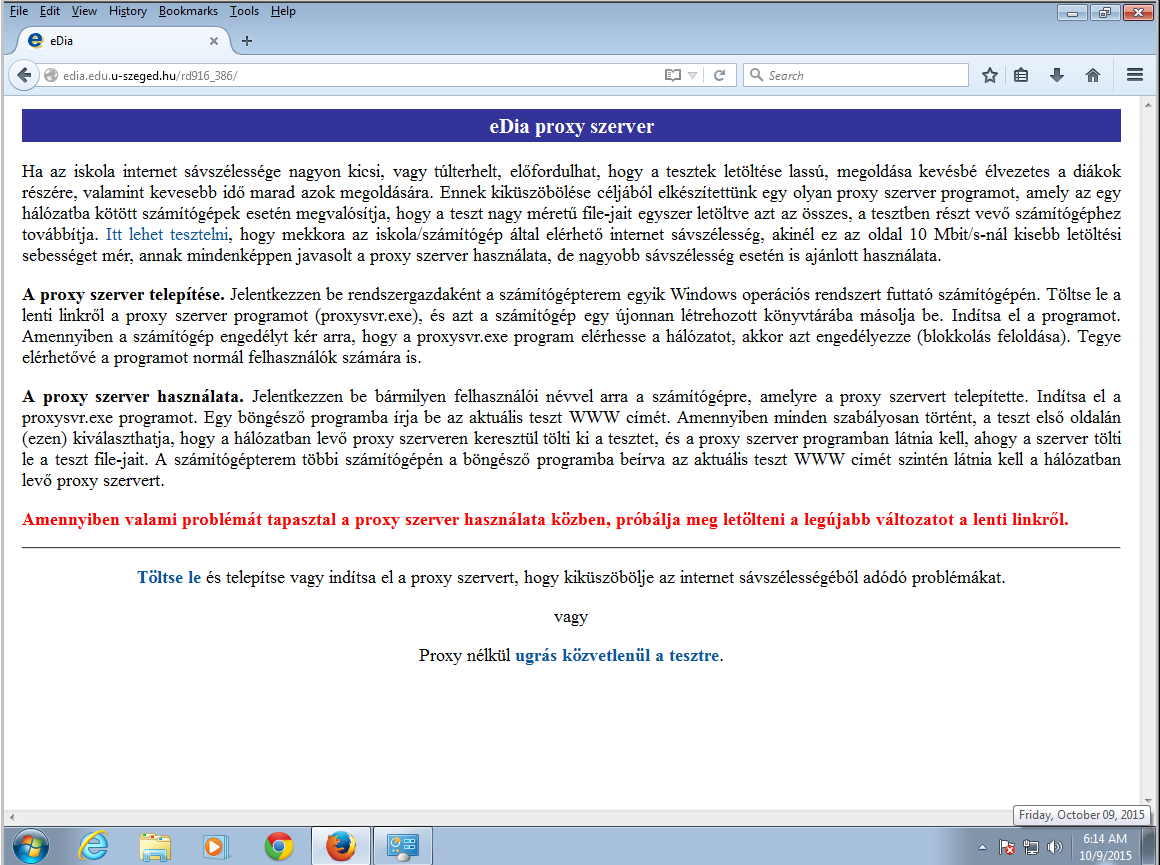Open reader view icon in address bar
Viewport: 1160px width, 865px height.
coord(672,75)
